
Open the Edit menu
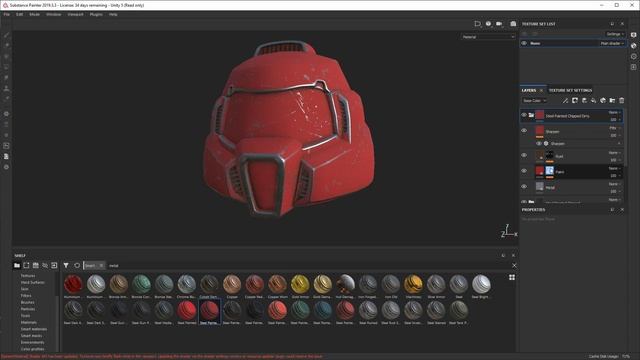click(19, 14)
